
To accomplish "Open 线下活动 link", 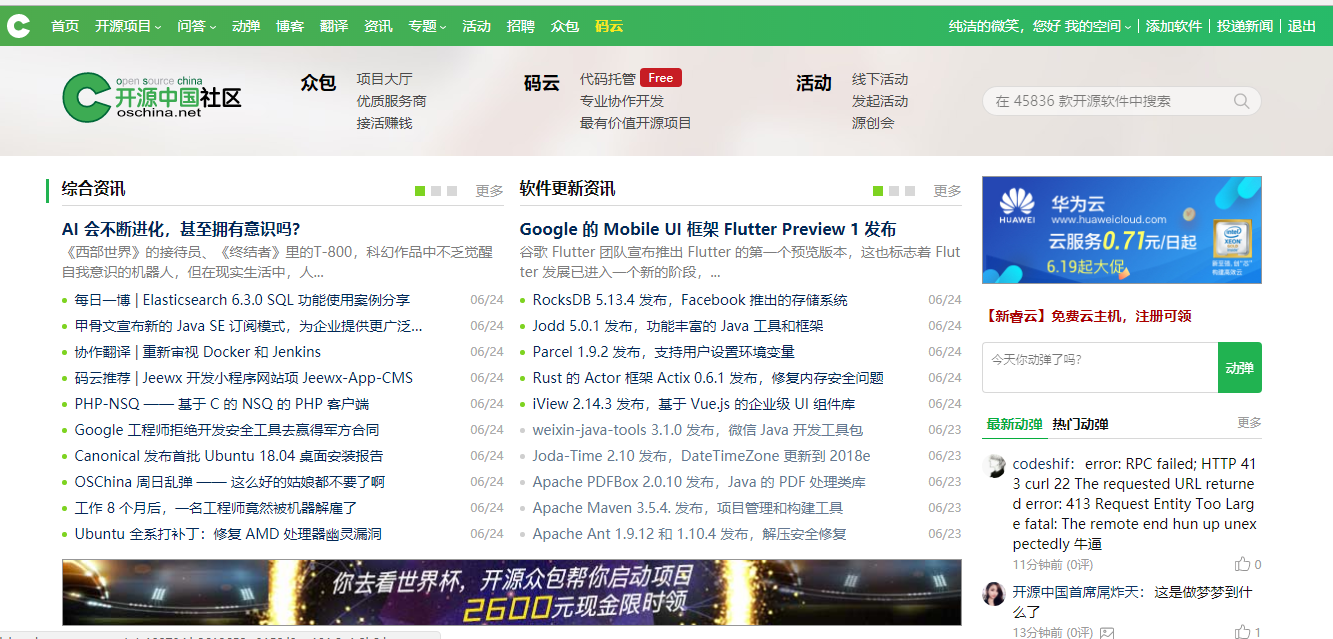I will [880, 79].
